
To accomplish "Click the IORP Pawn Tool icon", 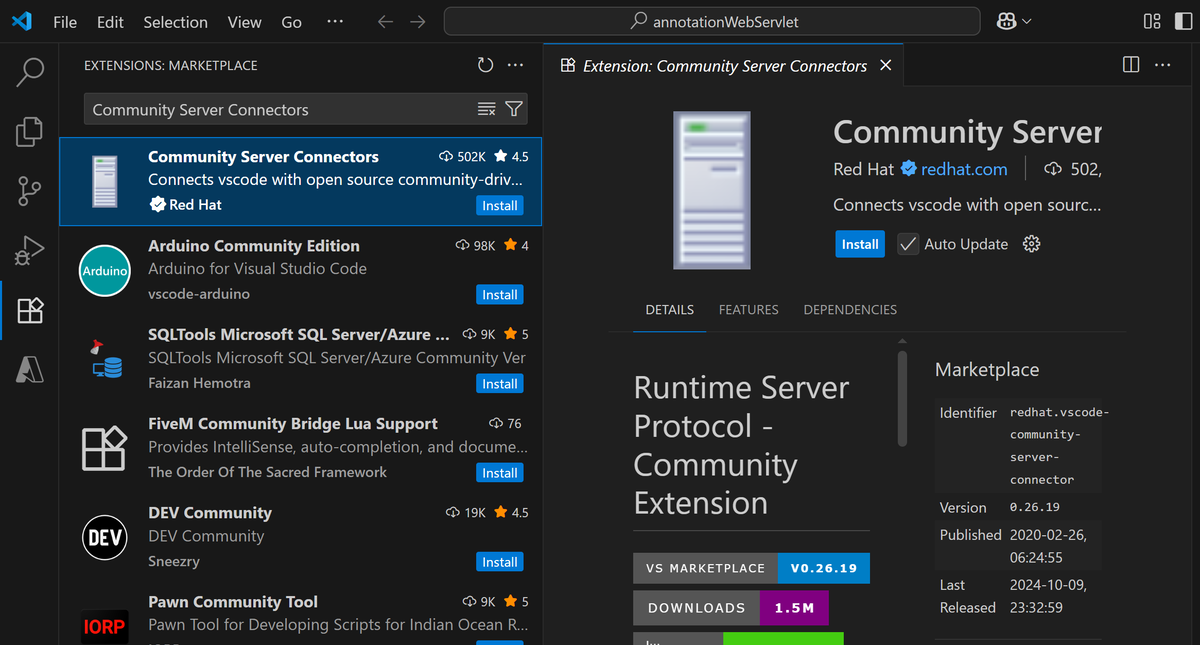I will [x=105, y=627].
